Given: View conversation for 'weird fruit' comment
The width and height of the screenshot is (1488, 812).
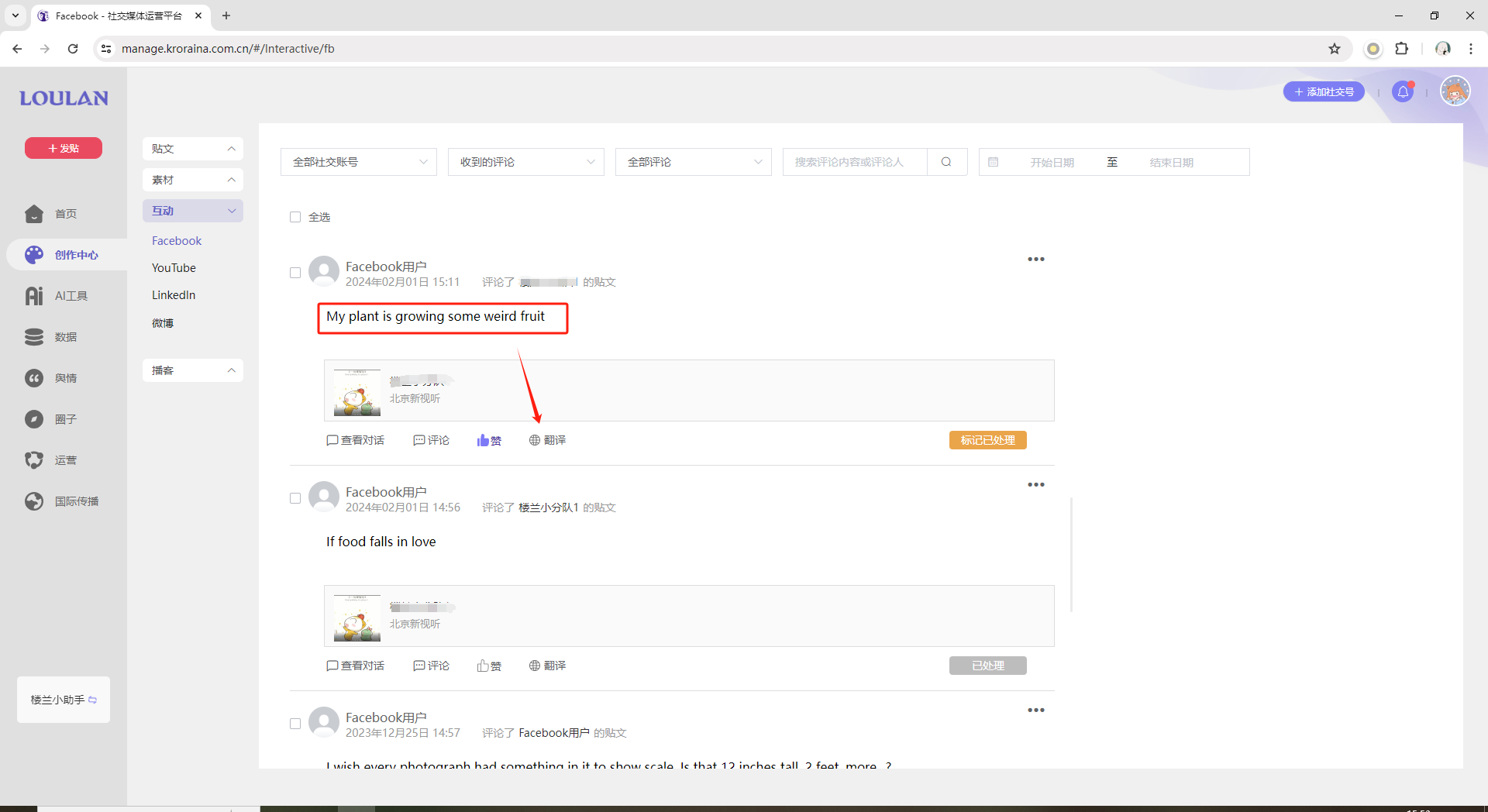Looking at the screenshot, I should (356, 440).
